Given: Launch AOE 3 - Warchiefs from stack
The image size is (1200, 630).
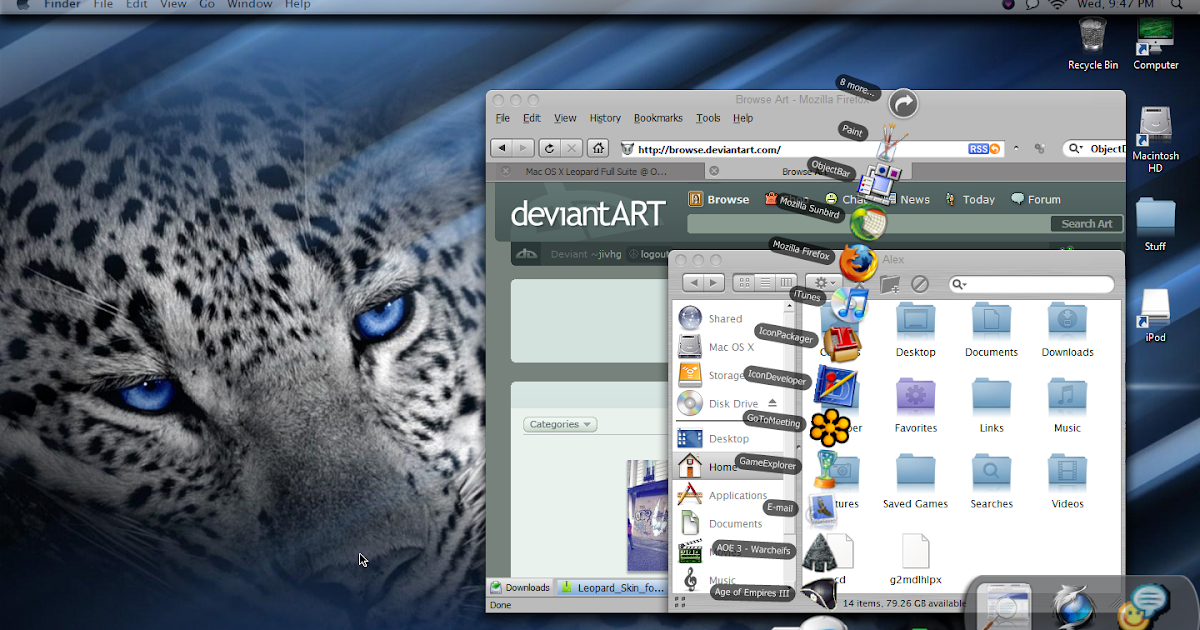Looking at the screenshot, I should point(822,550).
